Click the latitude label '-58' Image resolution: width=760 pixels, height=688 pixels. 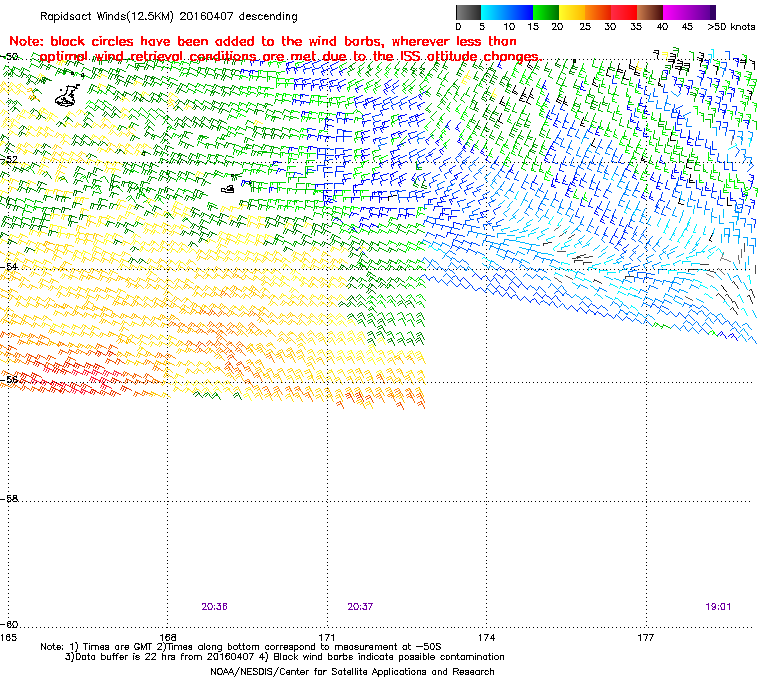tap(9, 498)
